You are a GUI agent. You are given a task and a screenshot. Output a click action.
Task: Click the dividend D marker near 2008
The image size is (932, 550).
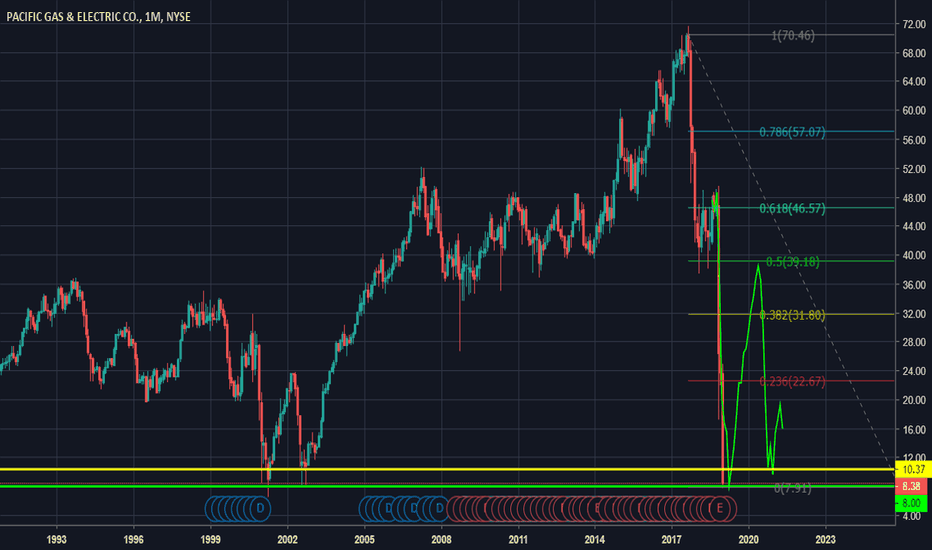(439, 508)
